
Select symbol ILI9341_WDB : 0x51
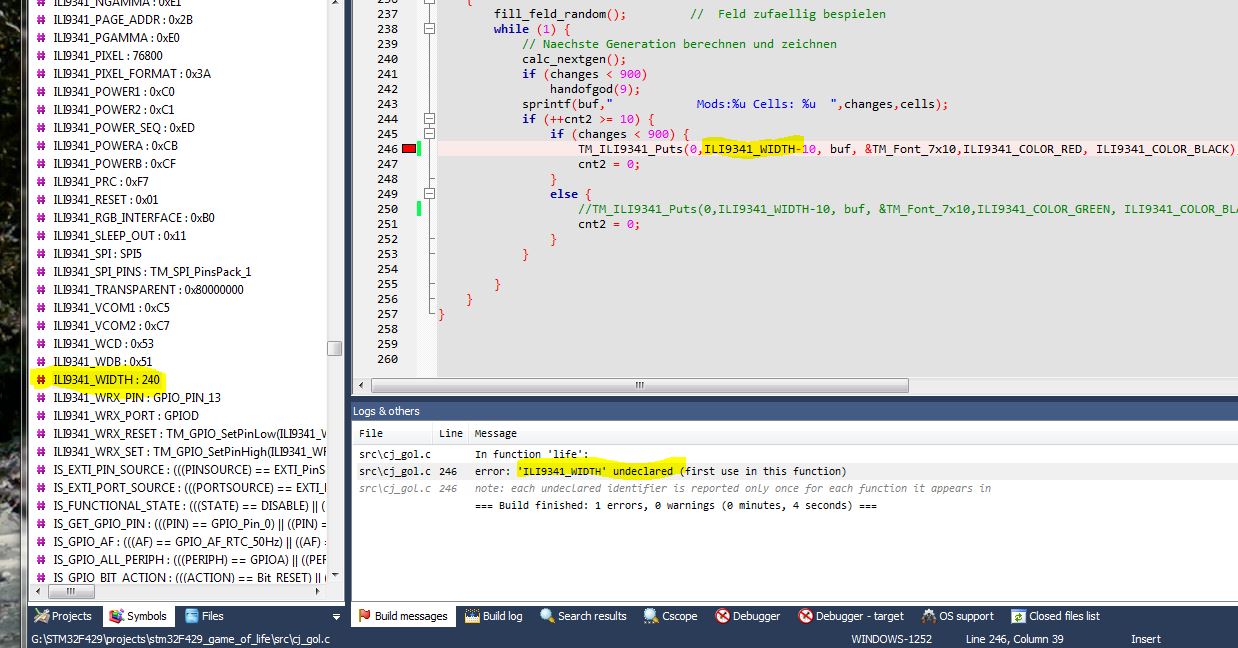coord(105,362)
